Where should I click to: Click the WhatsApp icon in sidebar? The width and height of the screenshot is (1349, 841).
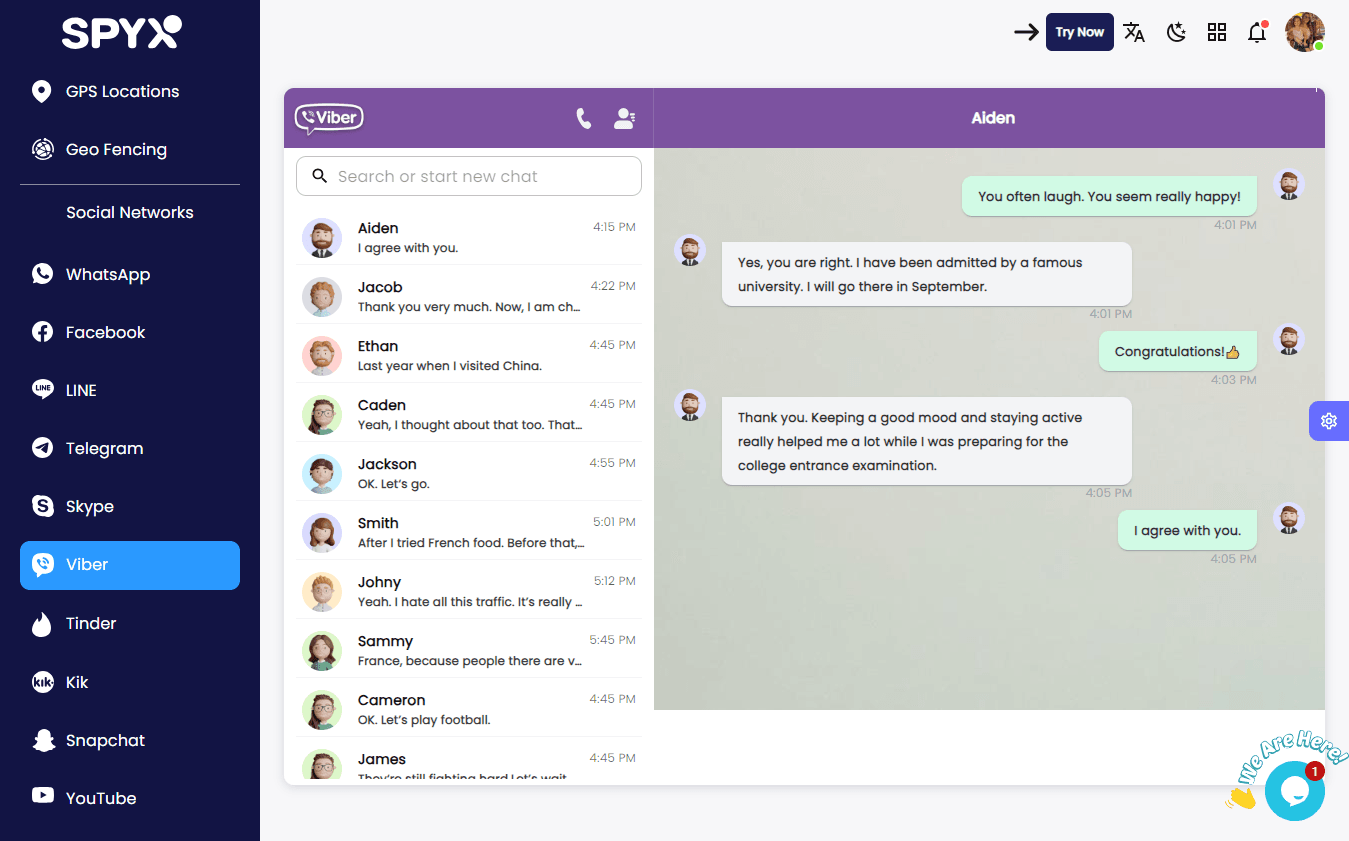[x=42, y=274]
